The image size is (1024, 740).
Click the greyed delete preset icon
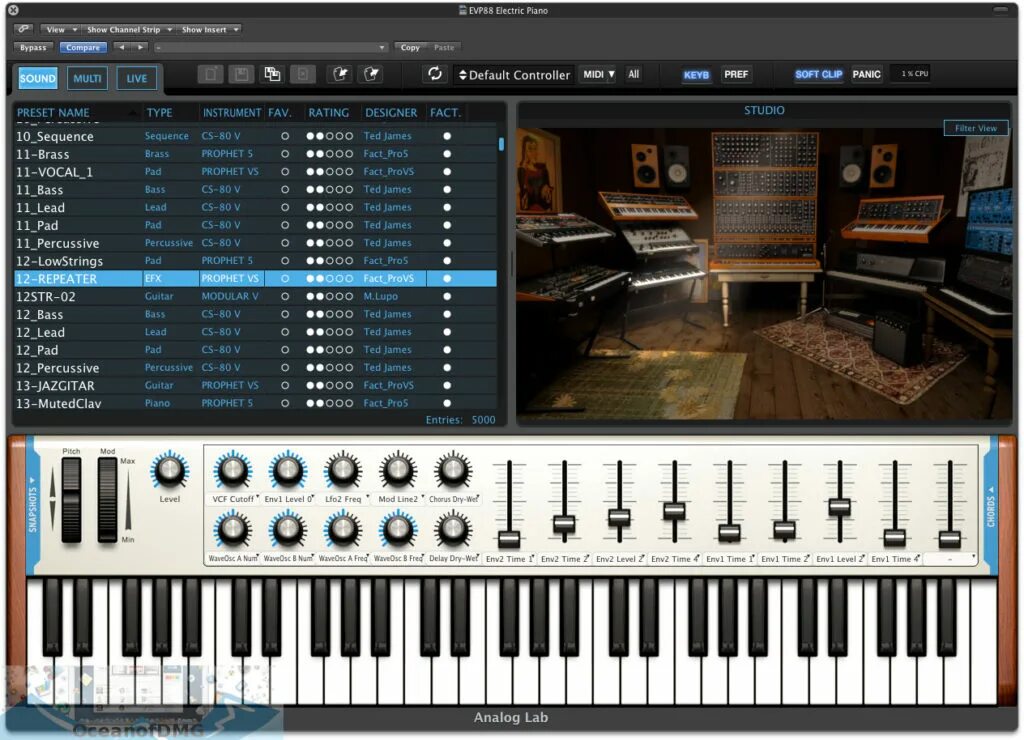302,74
